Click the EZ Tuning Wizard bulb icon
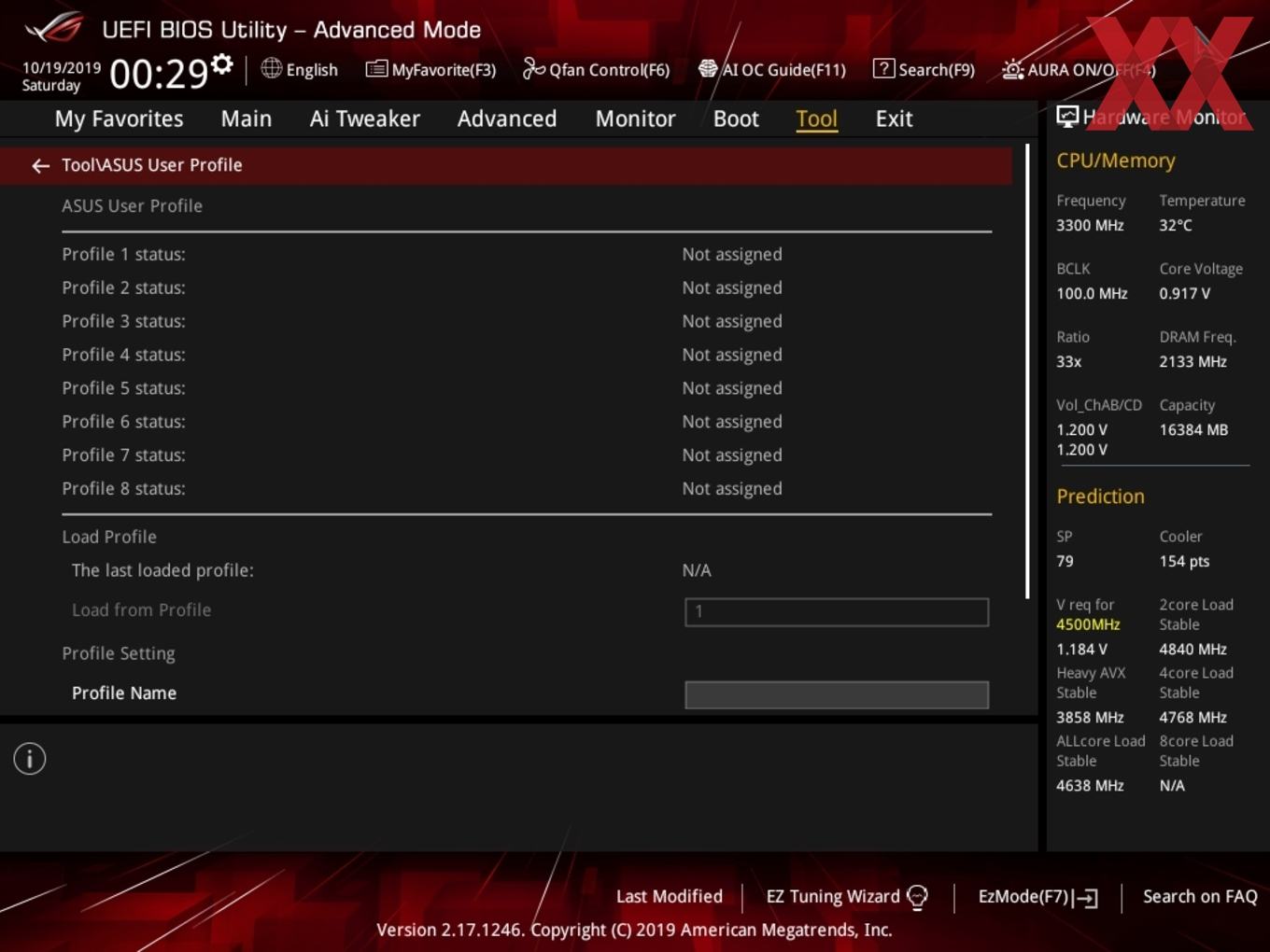This screenshot has height=952, width=1270. click(918, 898)
